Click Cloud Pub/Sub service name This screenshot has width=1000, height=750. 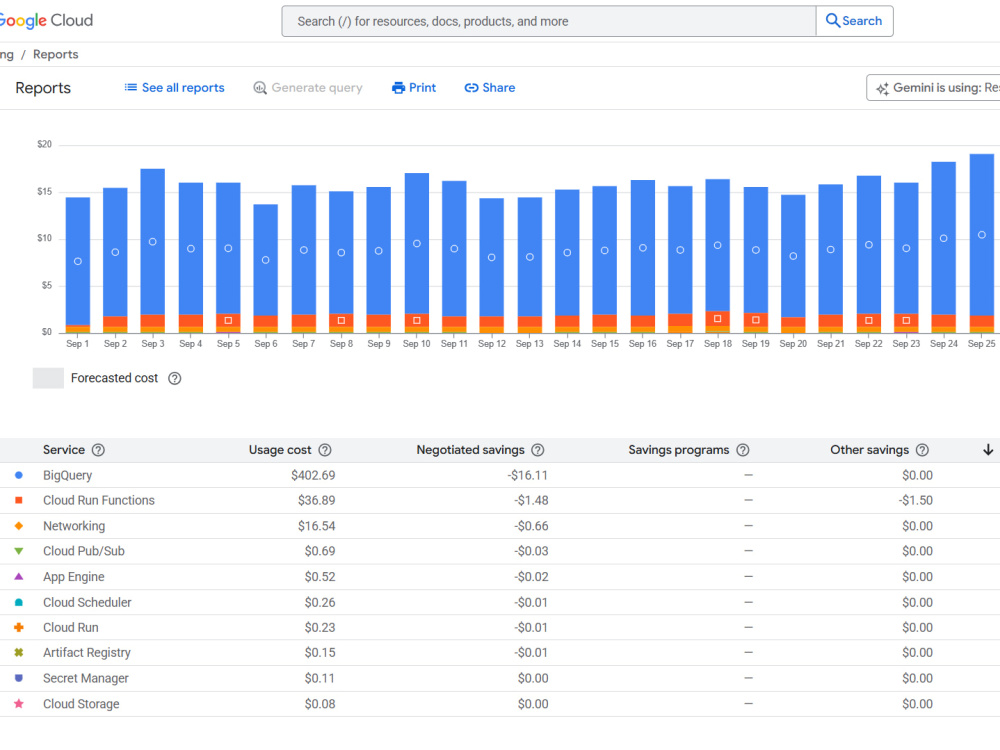84,551
